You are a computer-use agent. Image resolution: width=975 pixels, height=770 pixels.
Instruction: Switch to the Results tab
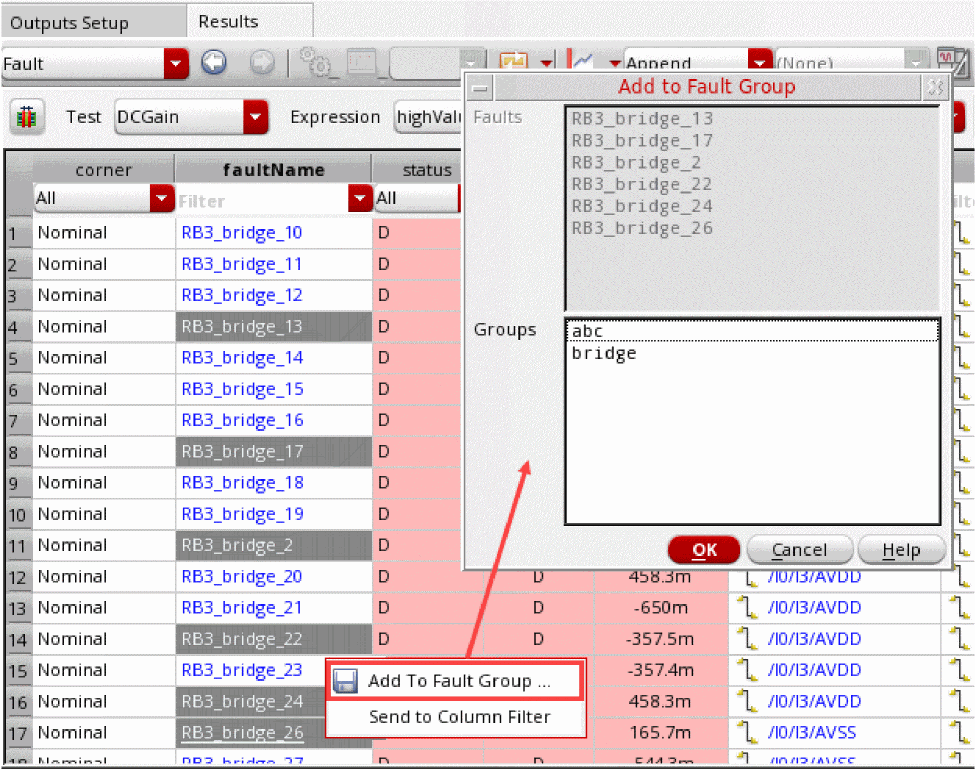250,21
